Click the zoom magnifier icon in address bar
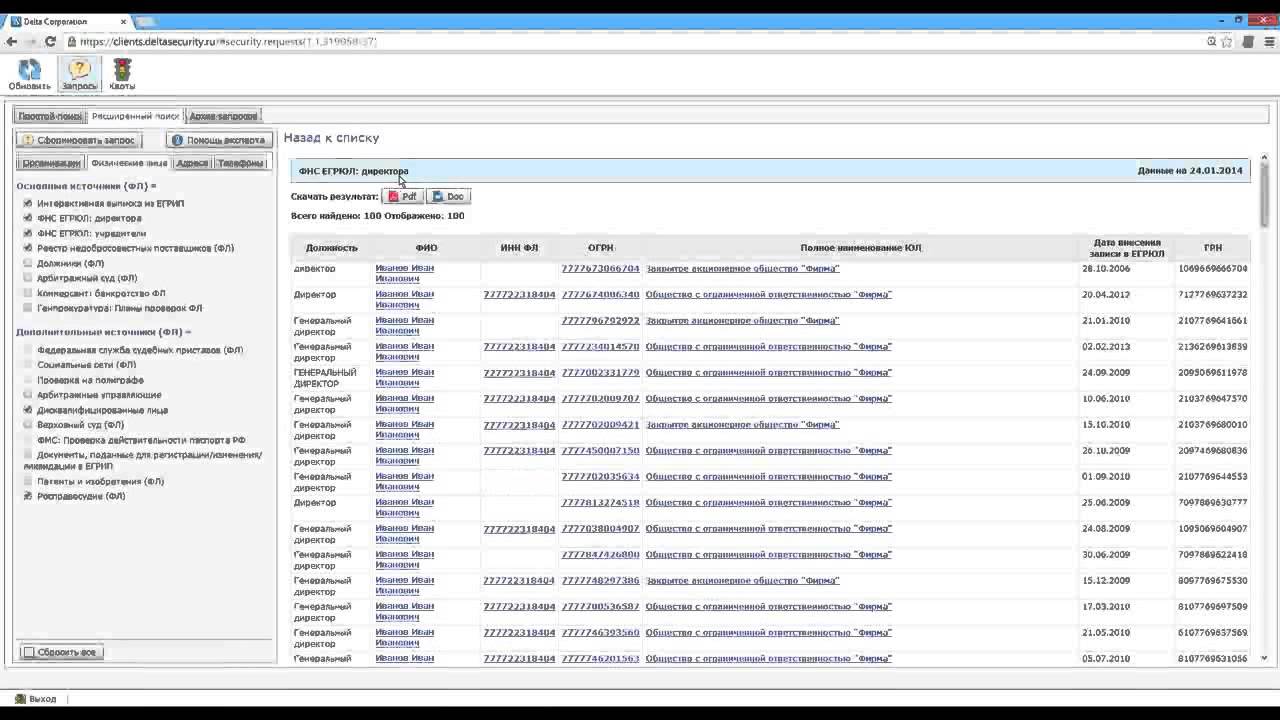The image size is (1280, 720). click(x=1211, y=42)
